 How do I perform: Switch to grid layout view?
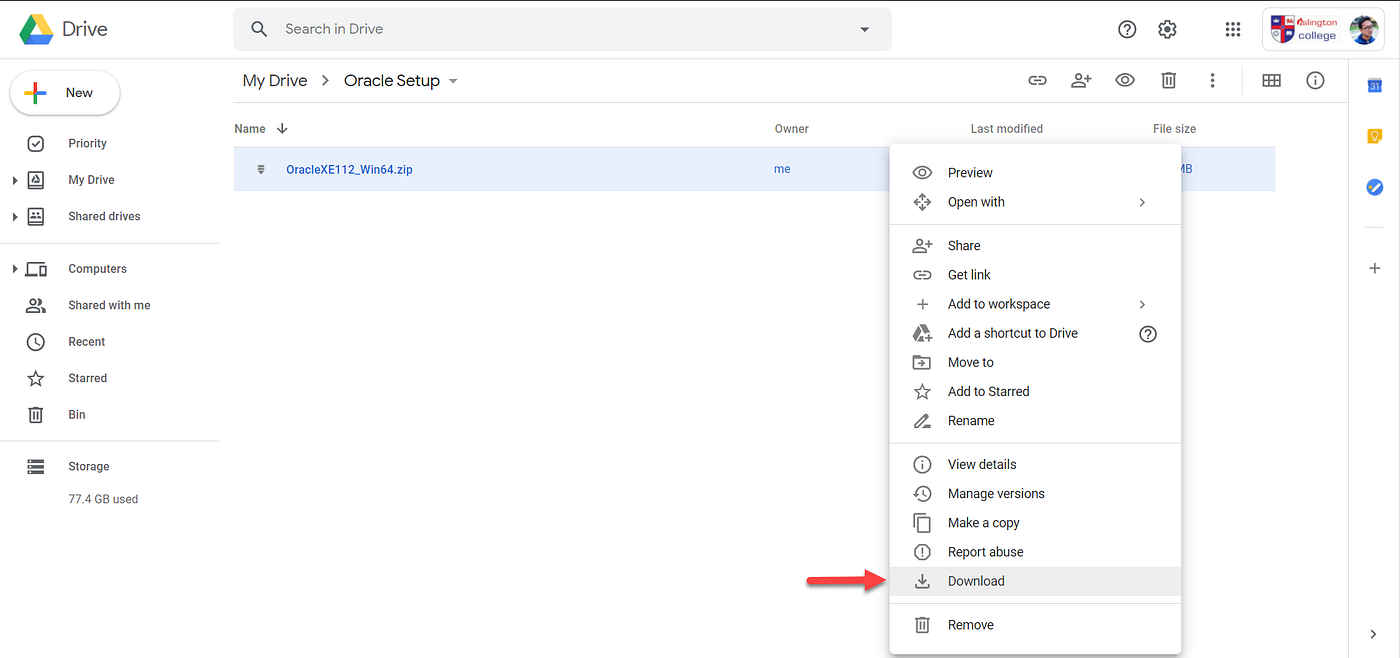(1271, 81)
